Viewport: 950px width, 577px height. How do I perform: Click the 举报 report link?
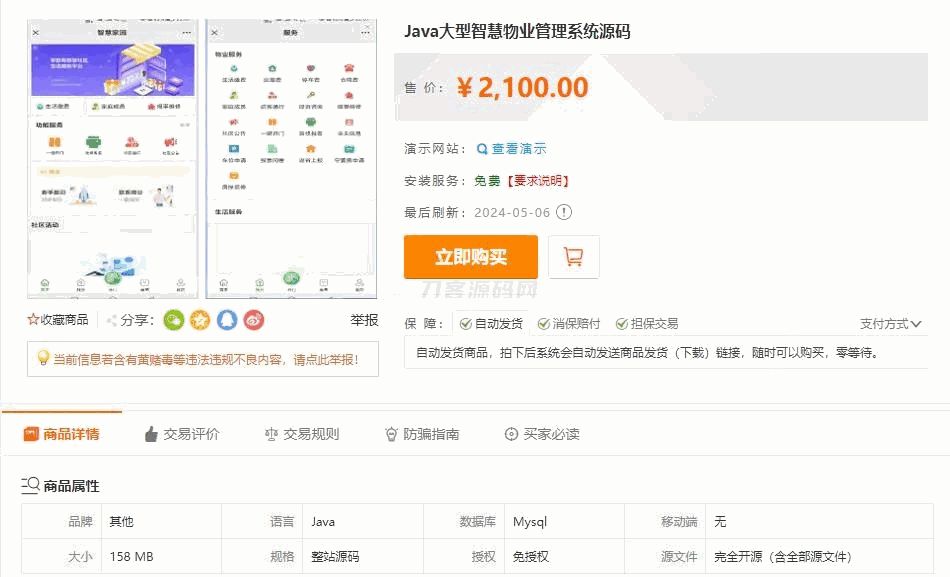[364, 320]
